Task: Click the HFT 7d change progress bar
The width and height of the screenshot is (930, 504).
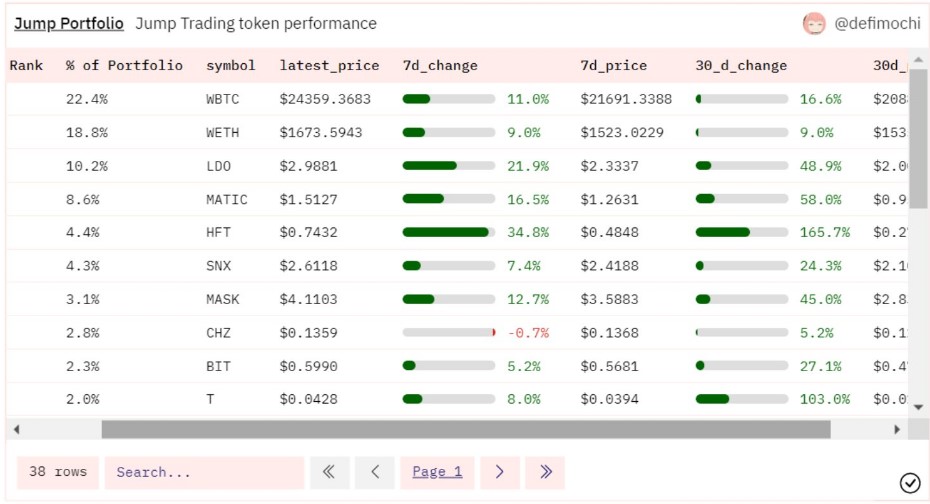Action: tap(448, 232)
